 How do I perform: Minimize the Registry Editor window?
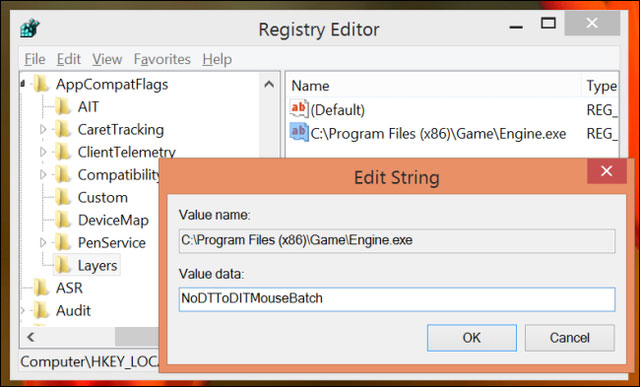[x=516, y=27]
